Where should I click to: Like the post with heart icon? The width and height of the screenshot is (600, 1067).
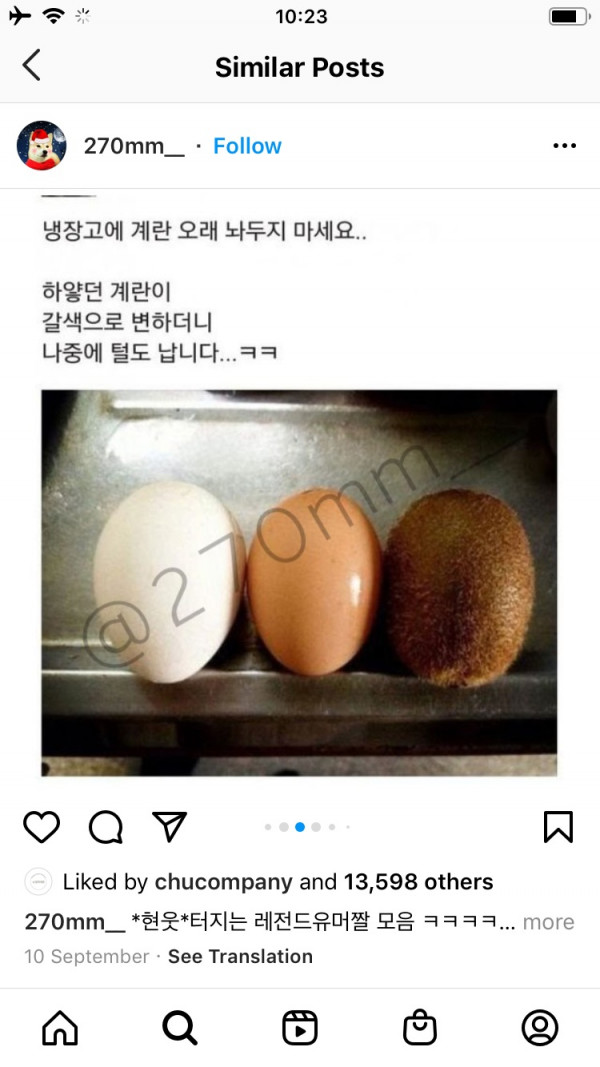click(41, 827)
